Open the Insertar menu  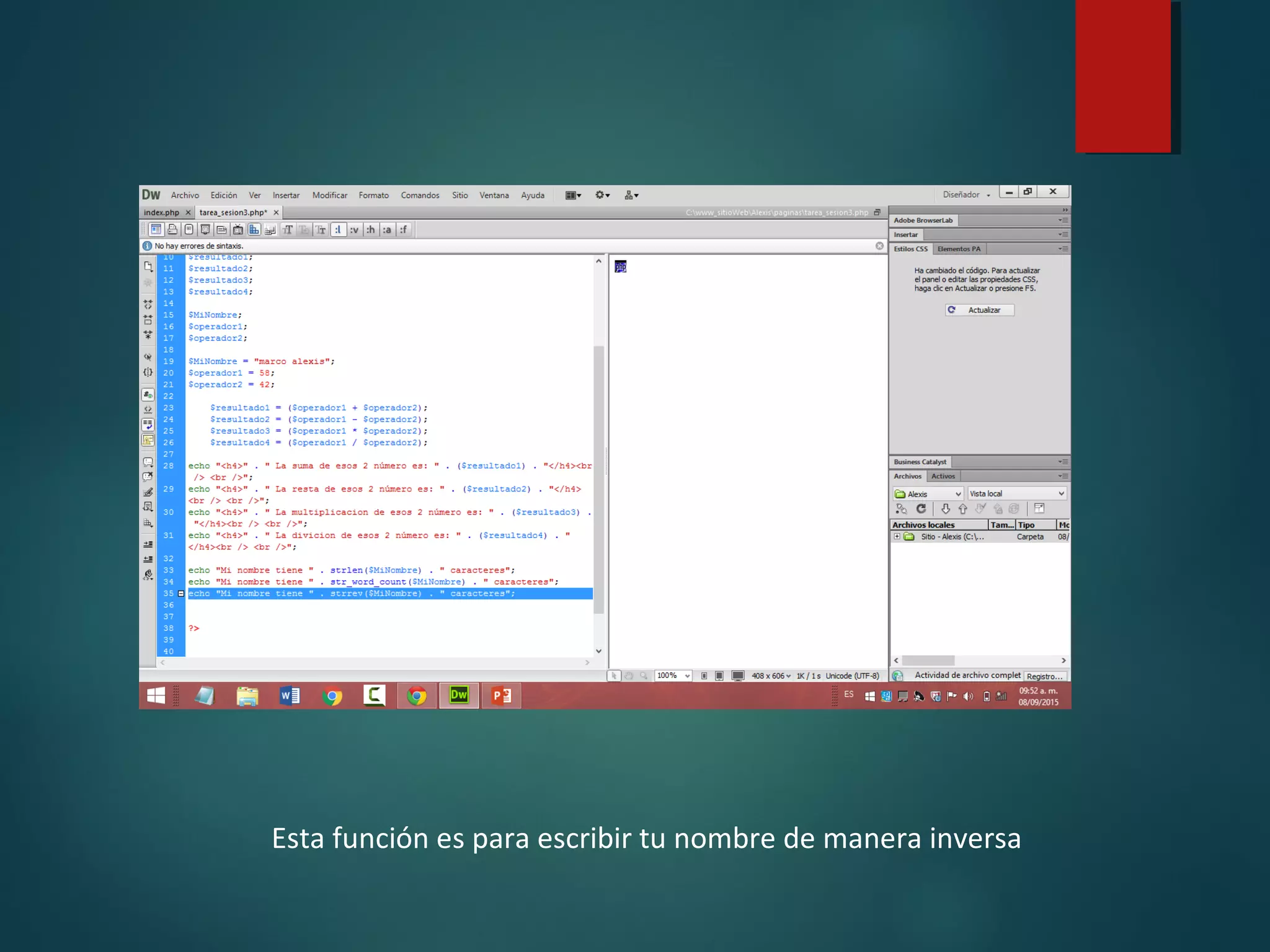[286, 195]
